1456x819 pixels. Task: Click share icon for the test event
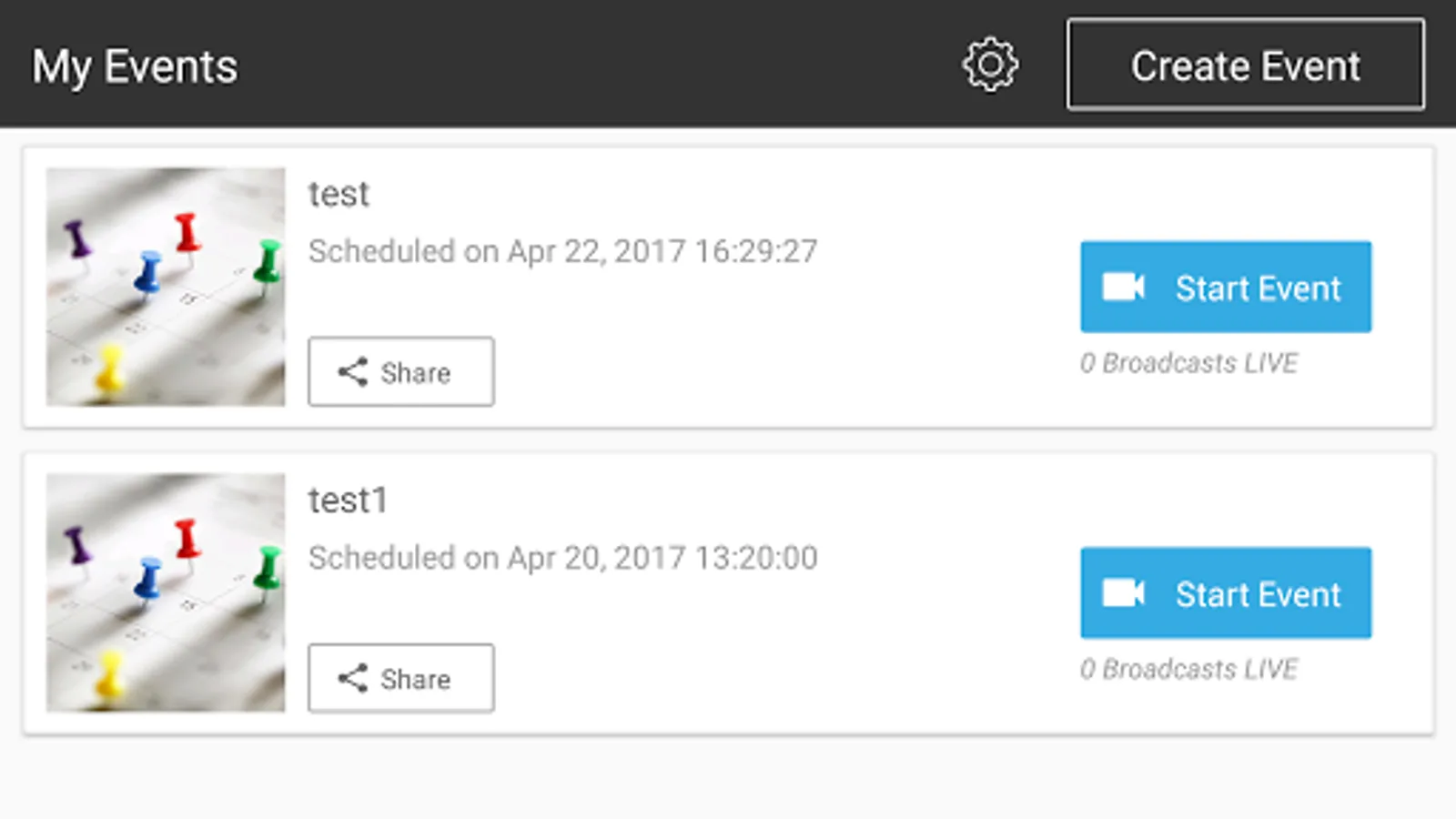click(352, 371)
